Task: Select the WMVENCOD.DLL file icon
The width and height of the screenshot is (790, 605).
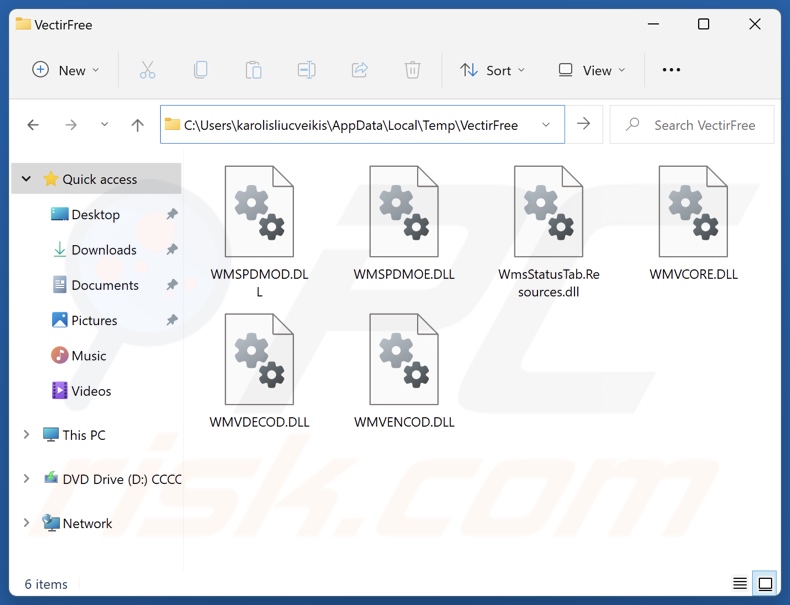Action: (404, 359)
